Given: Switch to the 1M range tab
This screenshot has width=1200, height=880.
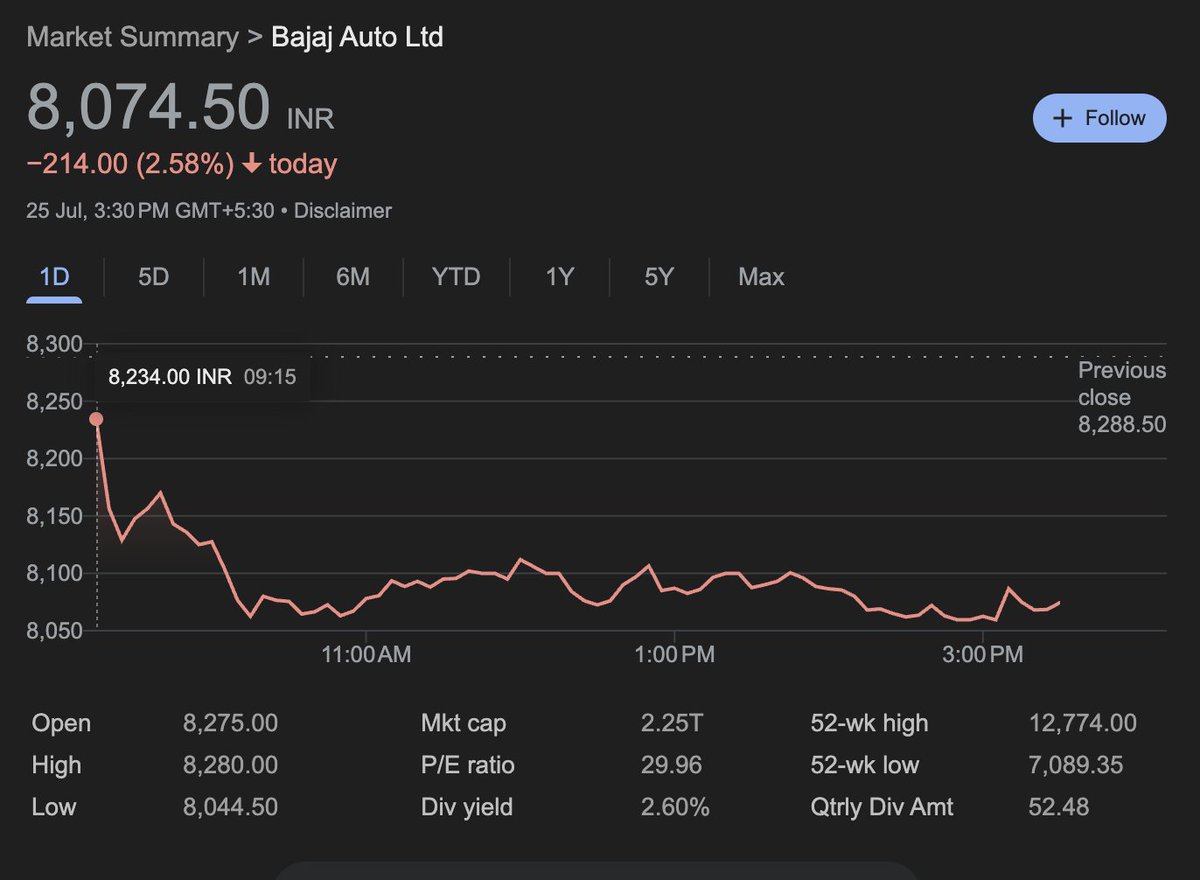Looking at the screenshot, I should [x=253, y=277].
